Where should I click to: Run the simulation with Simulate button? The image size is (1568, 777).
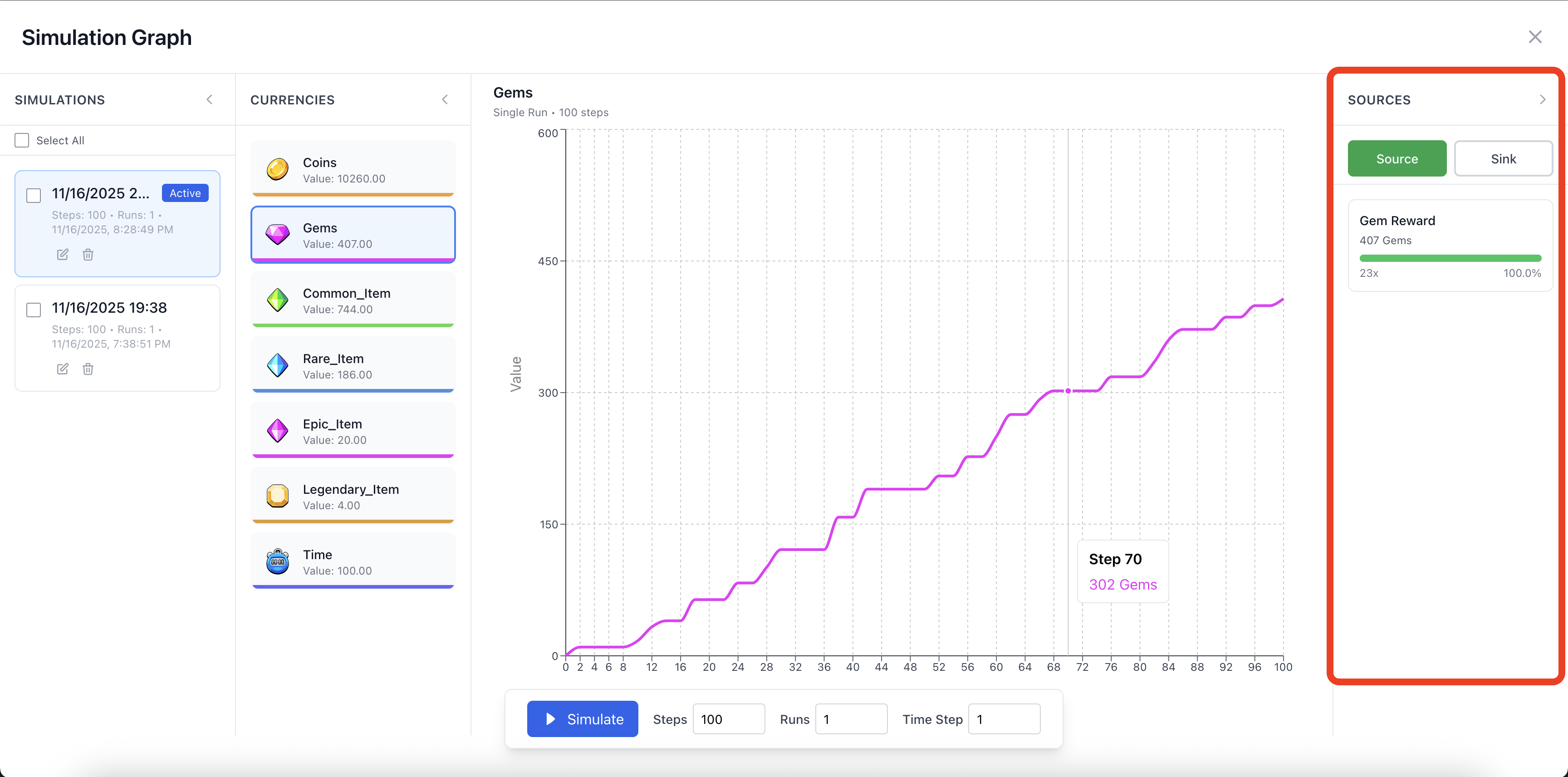click(x=582, y=719)
